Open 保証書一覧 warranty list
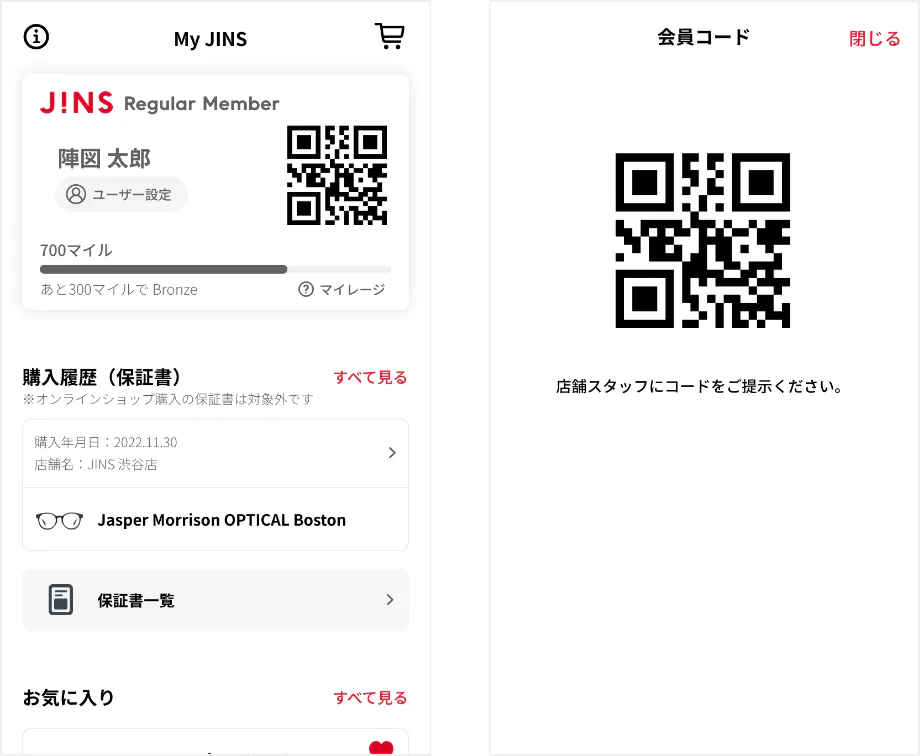Viewport: 920px width, 756px height. [x=215, y=600]
